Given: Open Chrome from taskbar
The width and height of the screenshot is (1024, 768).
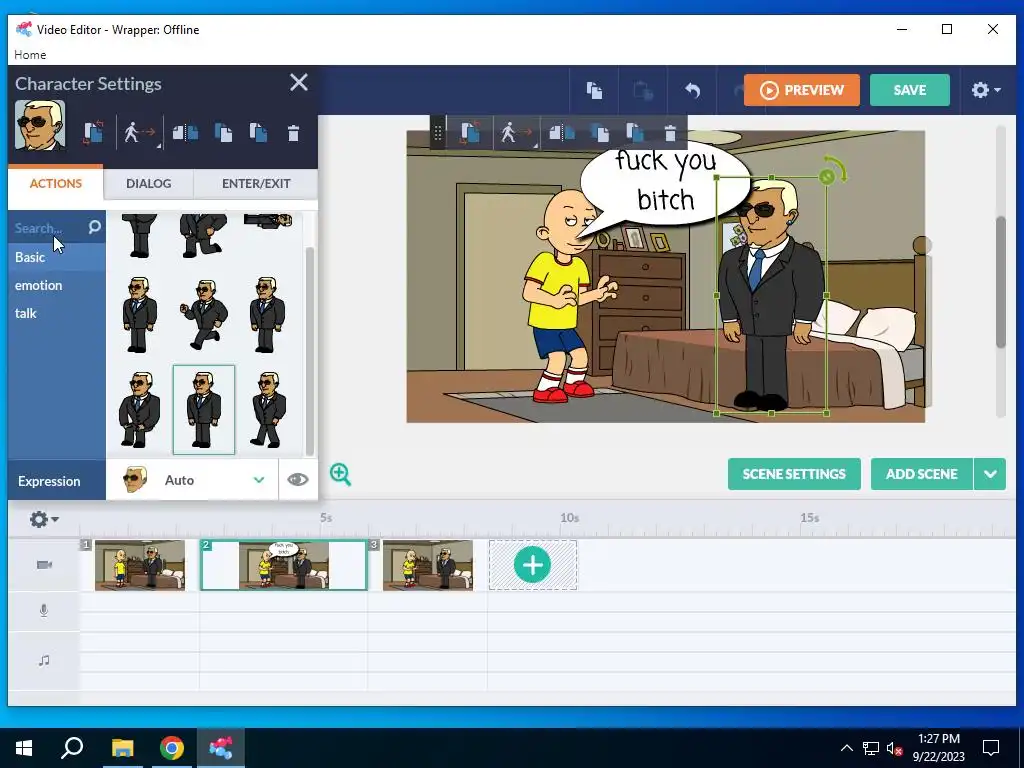Looking at the screenshot, I should point(172,748).
